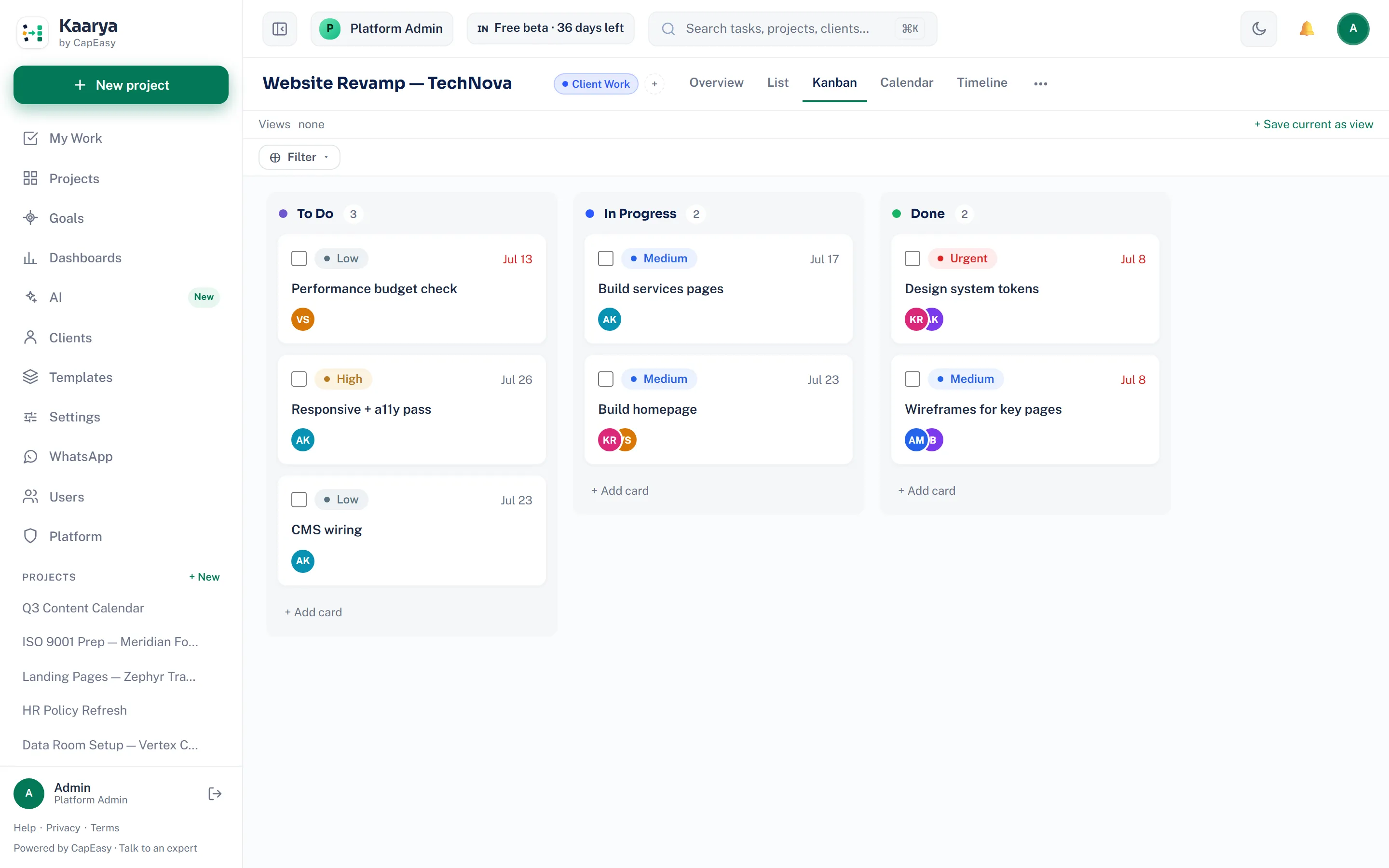Open Templates page

point(121,377)
